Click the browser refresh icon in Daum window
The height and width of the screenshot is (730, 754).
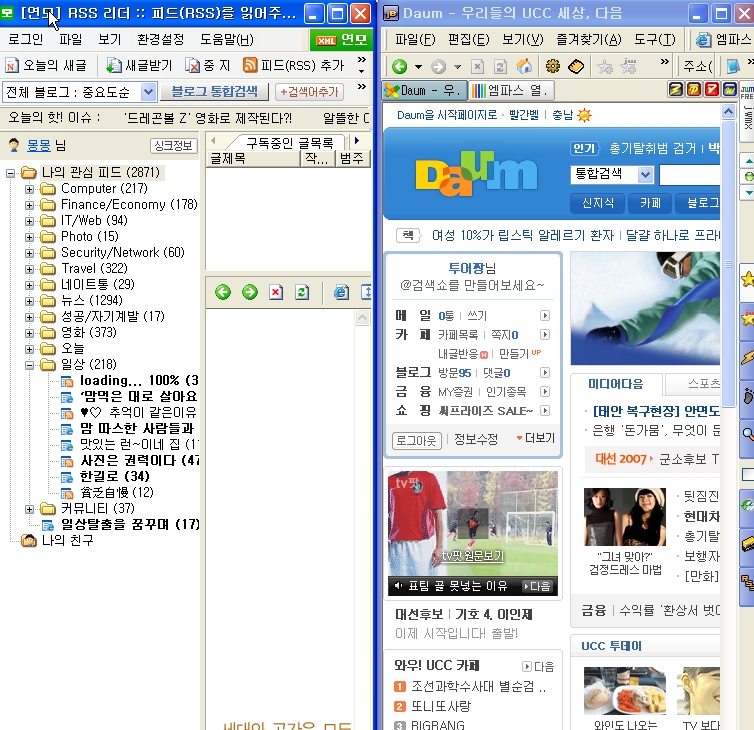pos(500,66)
